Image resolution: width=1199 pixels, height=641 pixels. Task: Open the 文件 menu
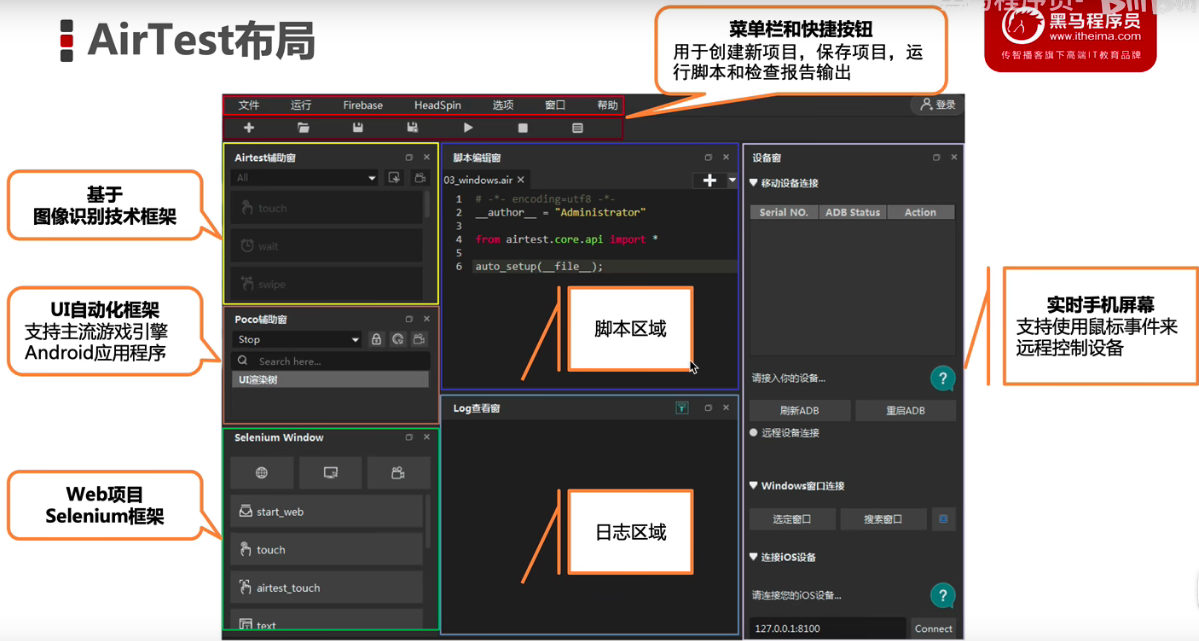click(x=249, y=105)
